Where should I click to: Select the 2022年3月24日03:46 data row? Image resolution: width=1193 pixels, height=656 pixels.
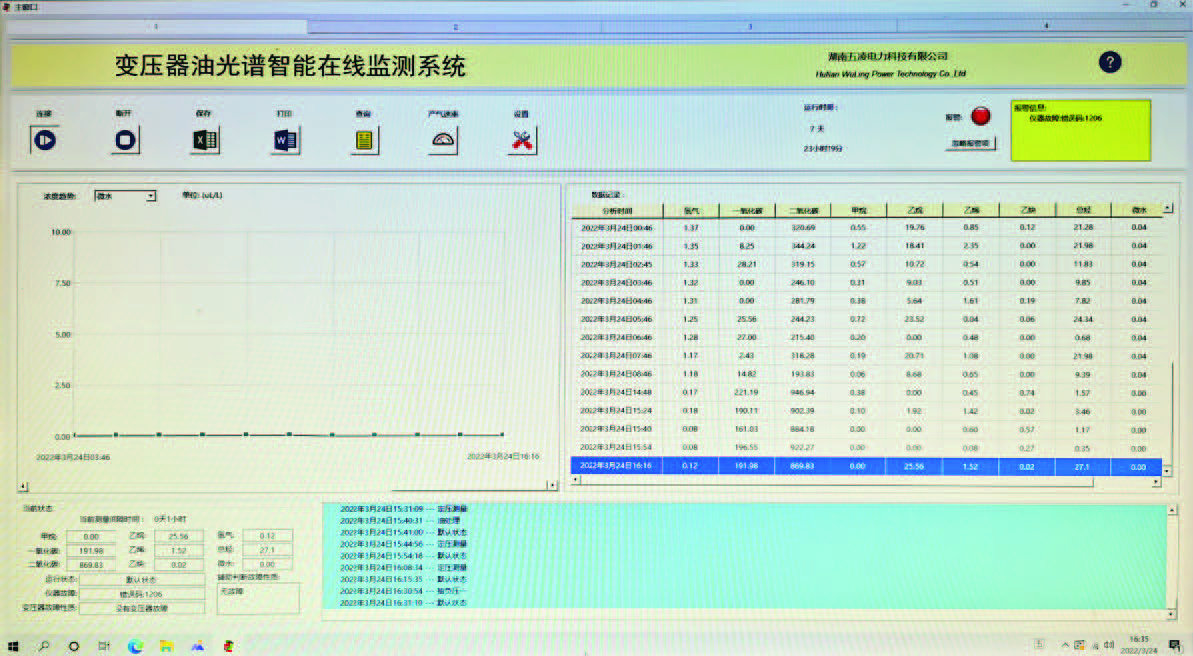pos(867,282)
